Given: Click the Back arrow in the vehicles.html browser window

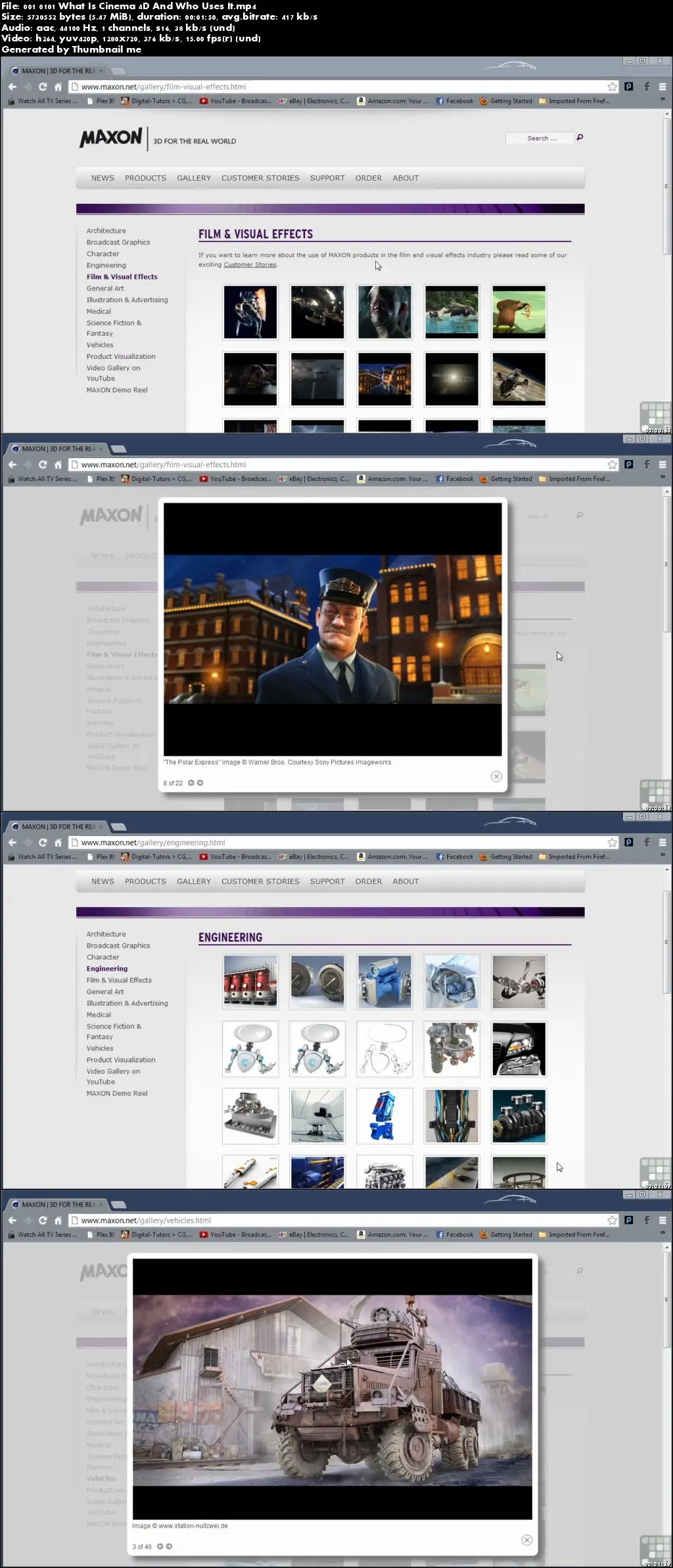Looking at the screenshot, I should click(12, 1220).
